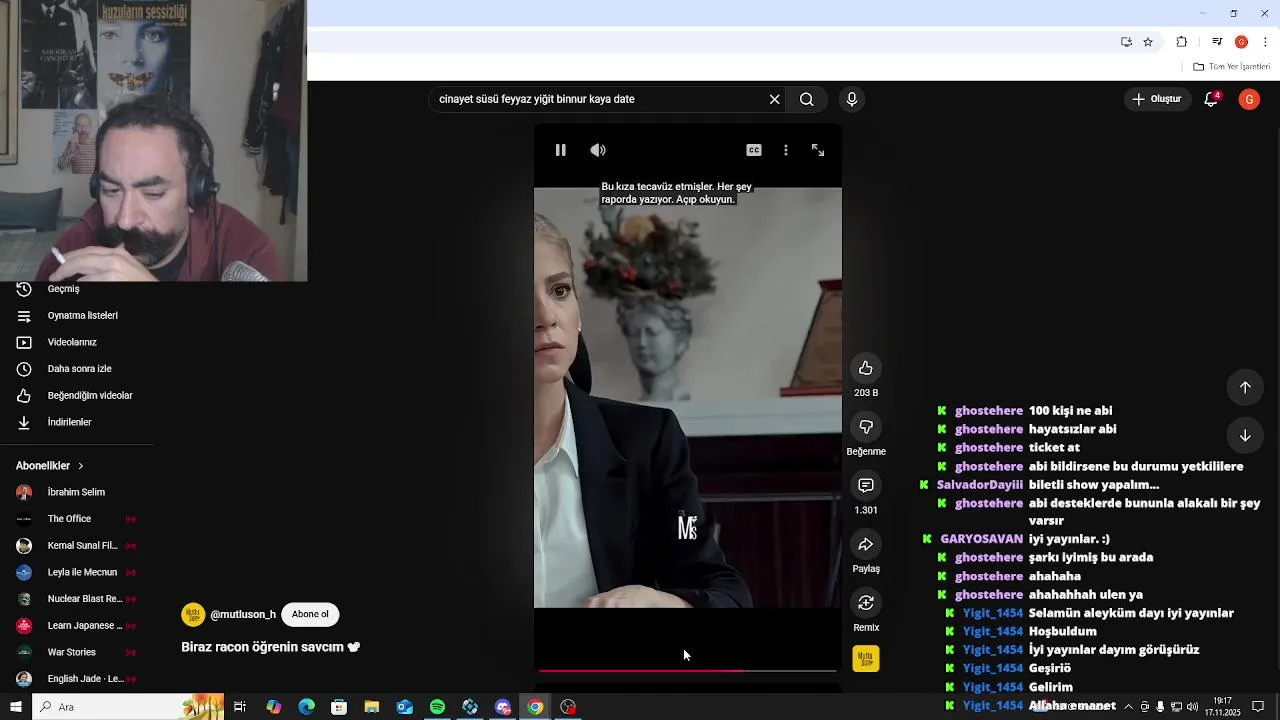The width and height of the screenshot is (1280, 720).
Task: Open the @mutluson_h channel link
Action: click(x=243, y=615)
